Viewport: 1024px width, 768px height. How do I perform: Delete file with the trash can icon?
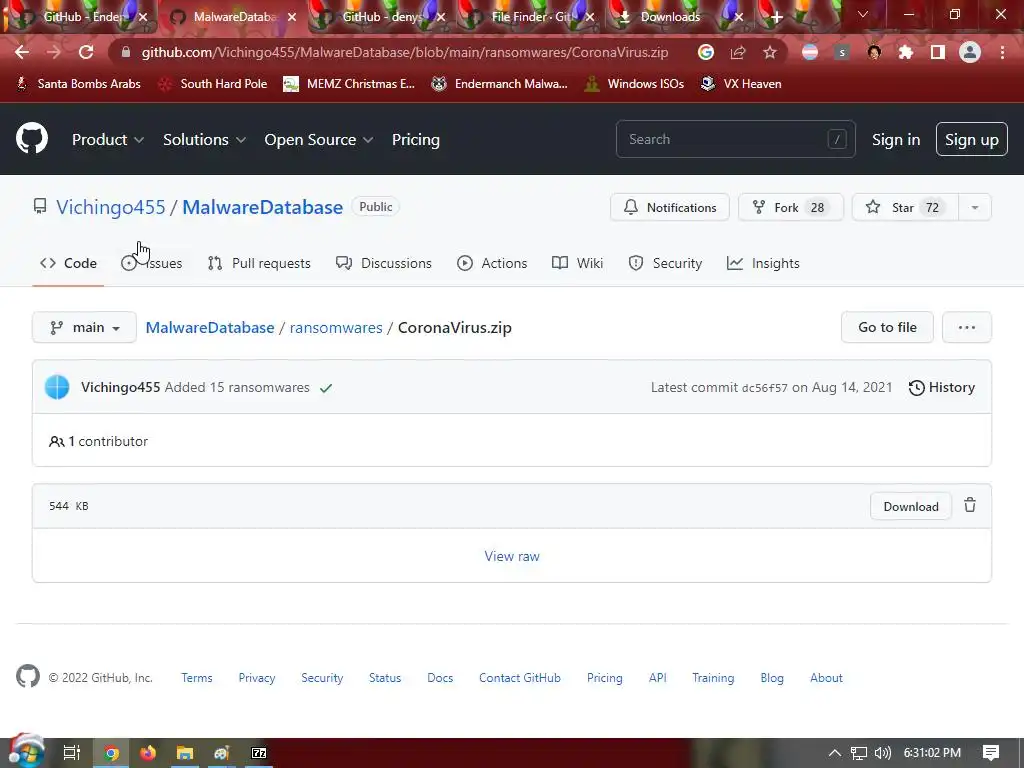click(x=970, y=505)
